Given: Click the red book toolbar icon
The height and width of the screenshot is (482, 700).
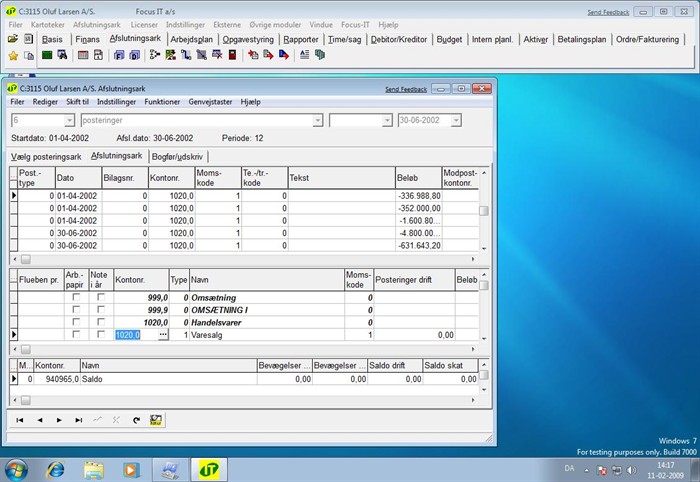Looking at the screenshot, I should tap(232, 55).
